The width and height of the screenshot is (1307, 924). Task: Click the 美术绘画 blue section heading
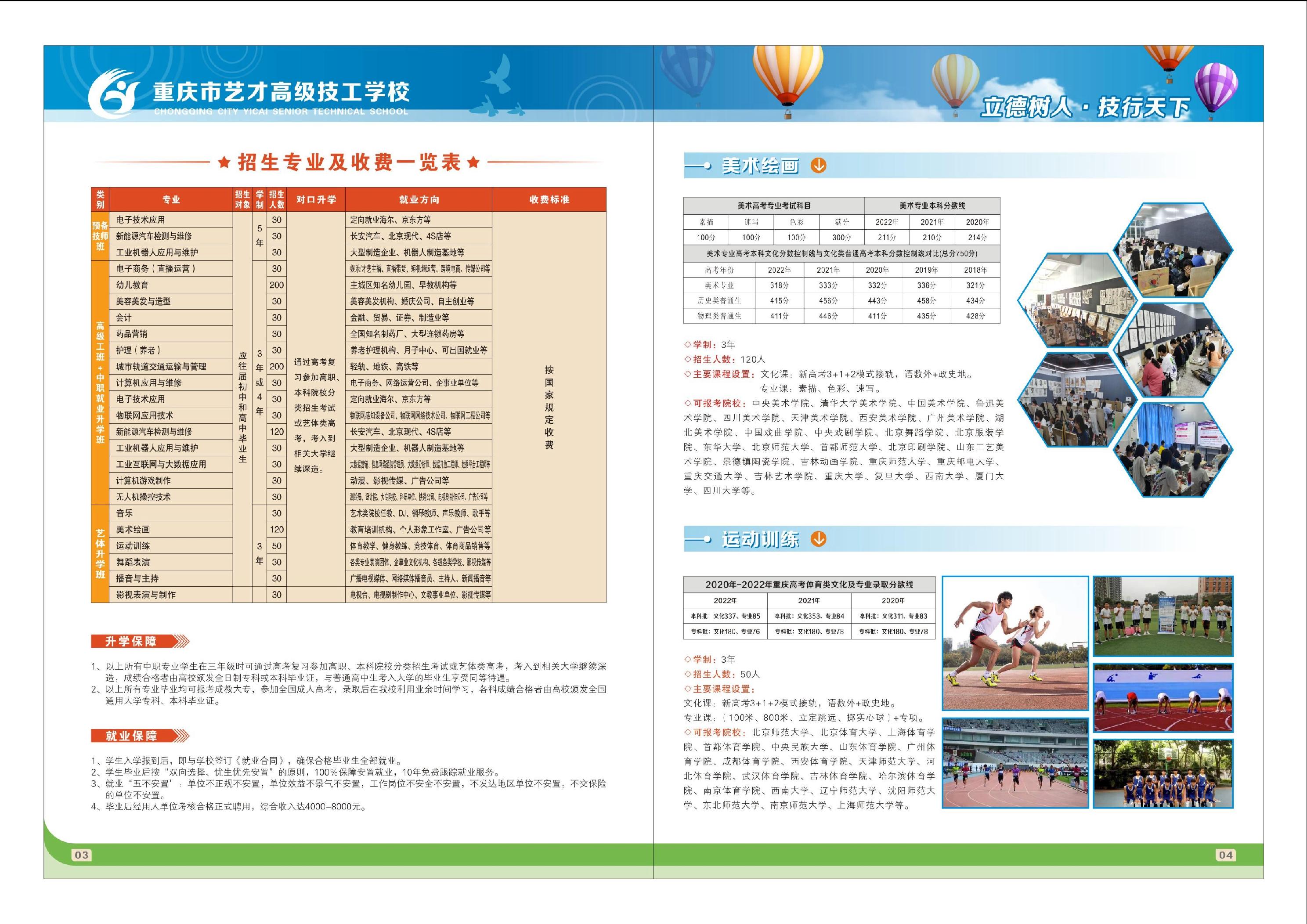[x=761, y=166]
